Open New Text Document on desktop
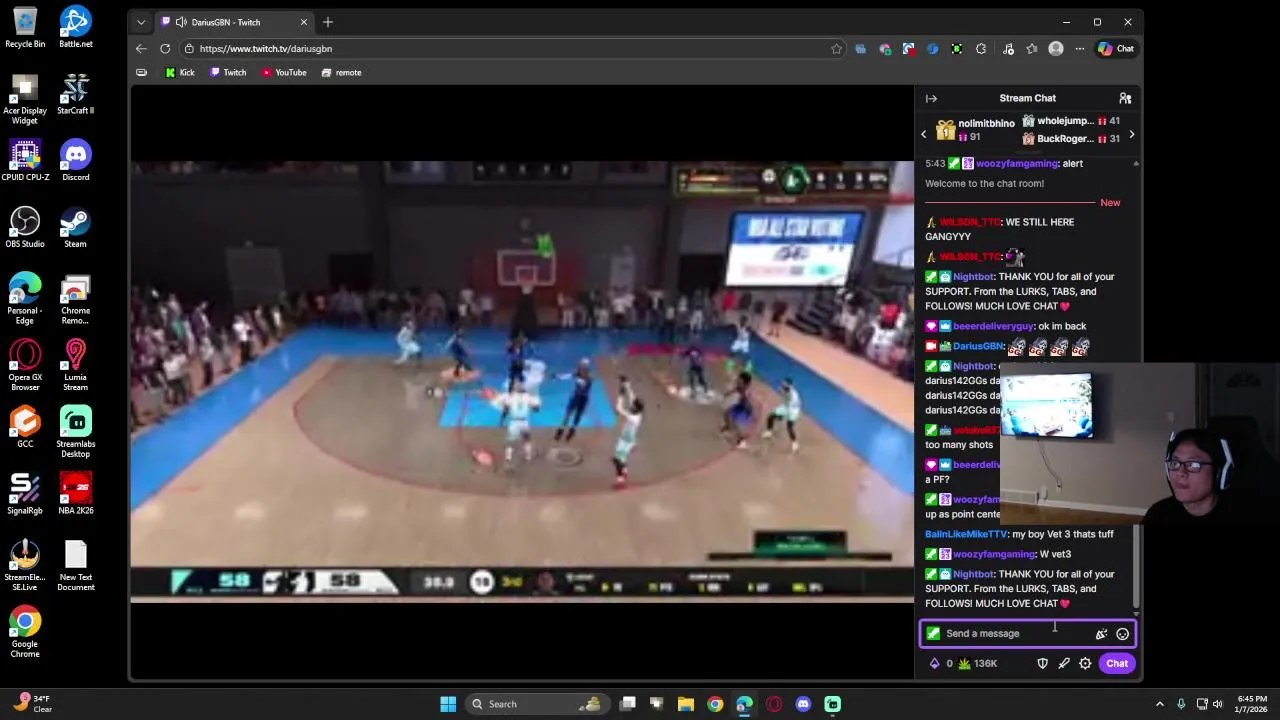 click(75, 566)
